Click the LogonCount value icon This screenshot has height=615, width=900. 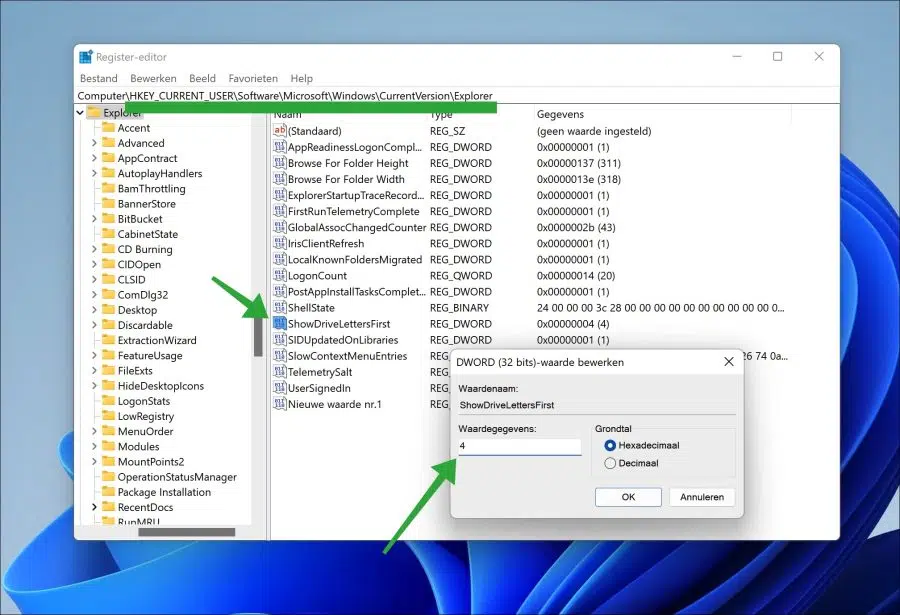pyautogui.click(x=280, y=276)
